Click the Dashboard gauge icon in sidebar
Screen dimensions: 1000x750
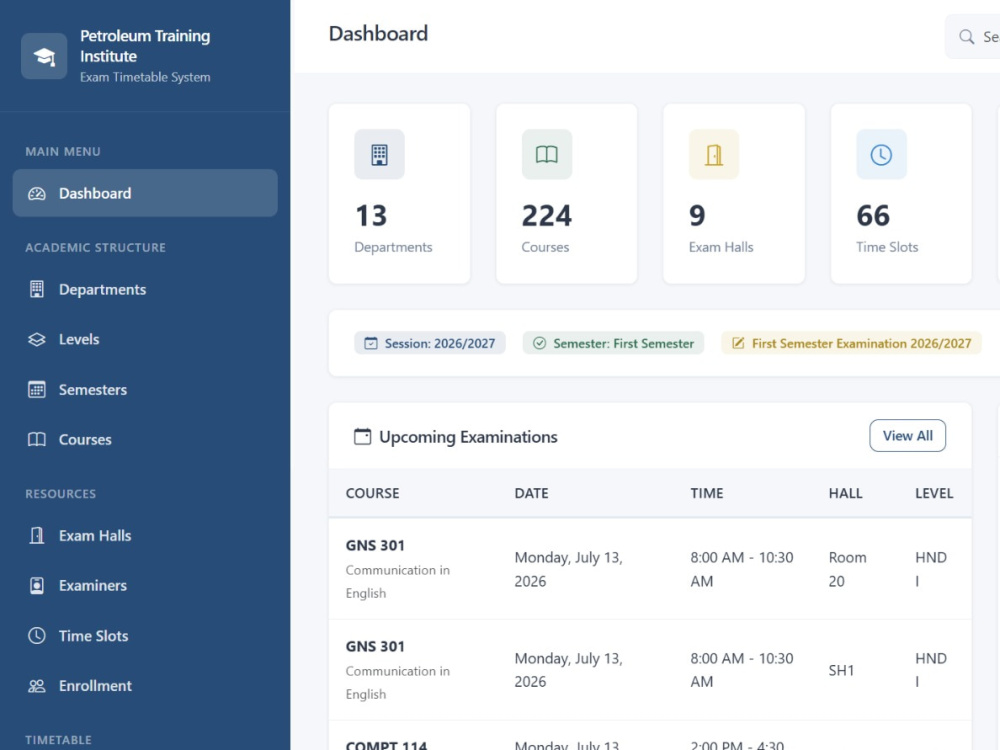[37, 193]
